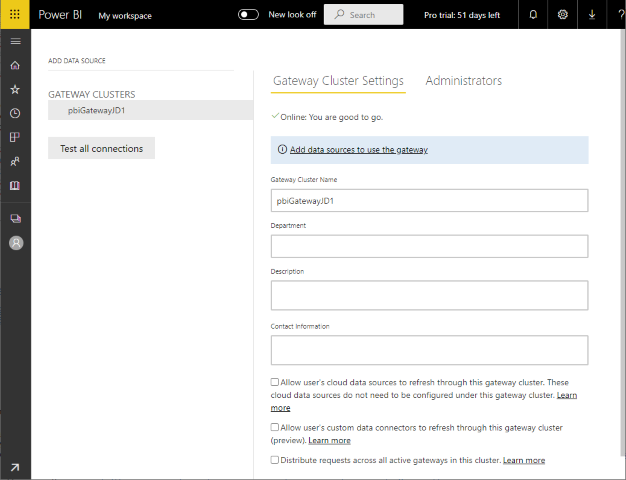626x480 pixels.
Task: Open Shared with me icon
Action: pyautogui.click(x=15, y=161)
